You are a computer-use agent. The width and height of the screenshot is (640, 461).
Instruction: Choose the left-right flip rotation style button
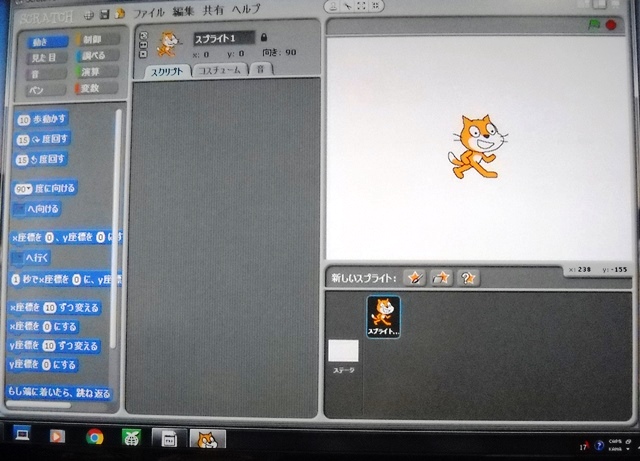coord(143,45)
